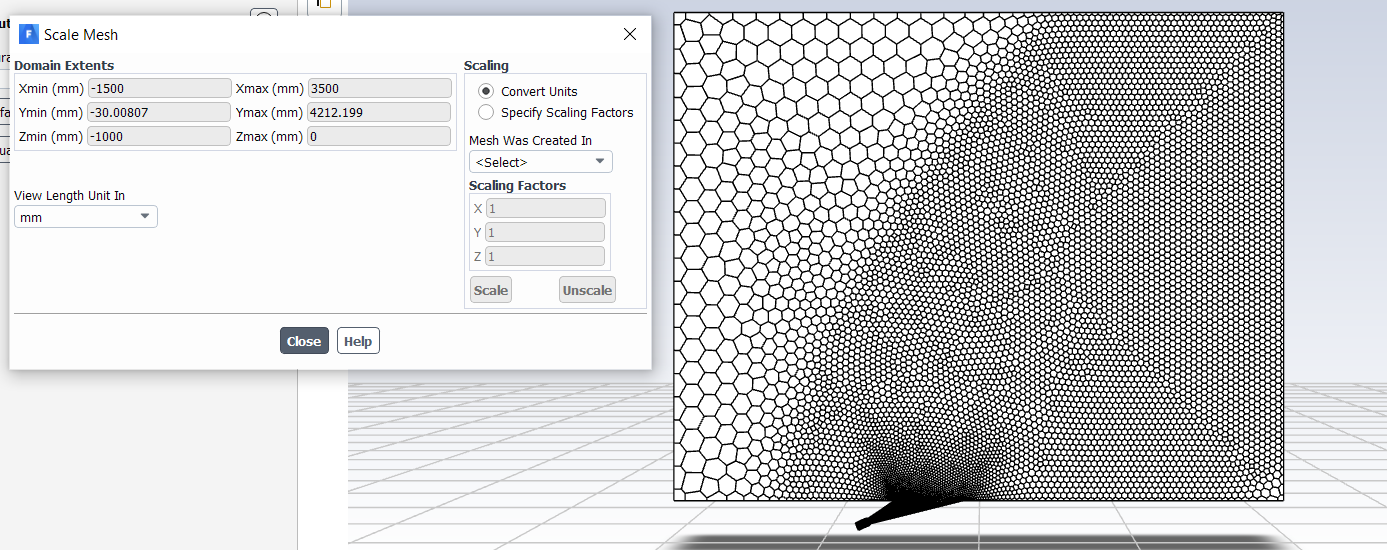
Task: Select the Specify Scaling Factors option
Action: click(x=486, y=112)
